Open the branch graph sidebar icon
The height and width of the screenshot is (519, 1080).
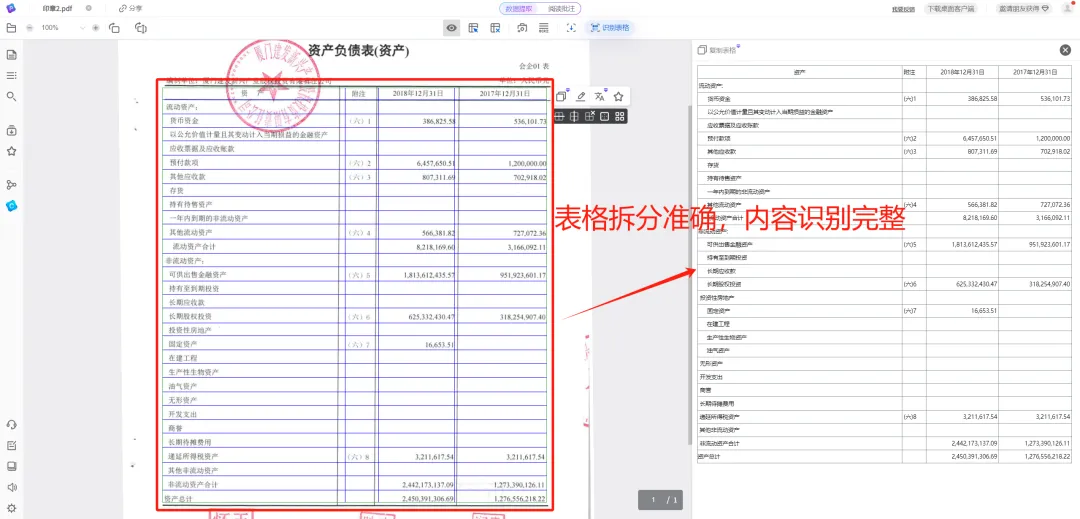pos(11,184)
